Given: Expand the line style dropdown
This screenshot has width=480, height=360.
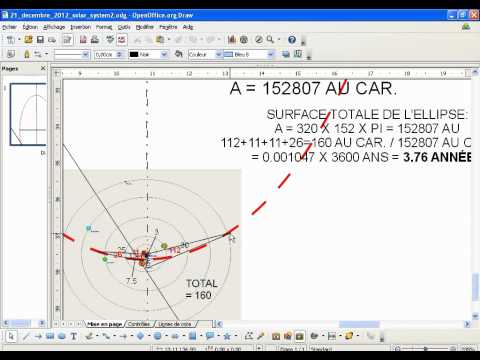Looking at the screenshot, I should point(86,54).
